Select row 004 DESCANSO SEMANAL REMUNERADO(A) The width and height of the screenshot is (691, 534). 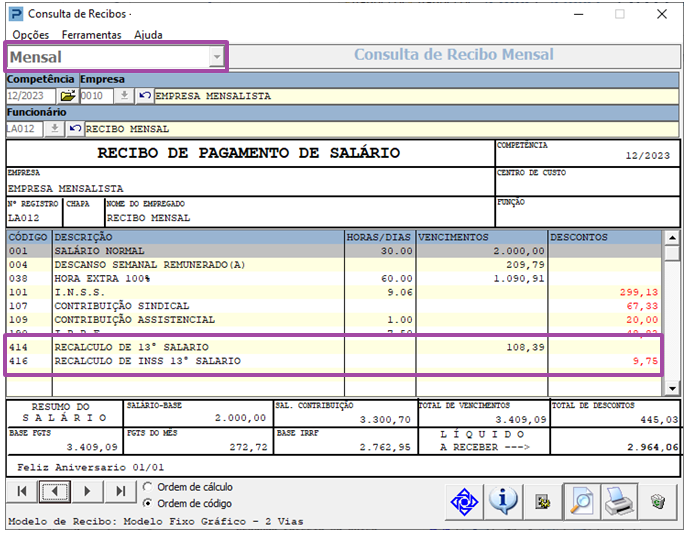pyautogui.click(x=334, y=264)
